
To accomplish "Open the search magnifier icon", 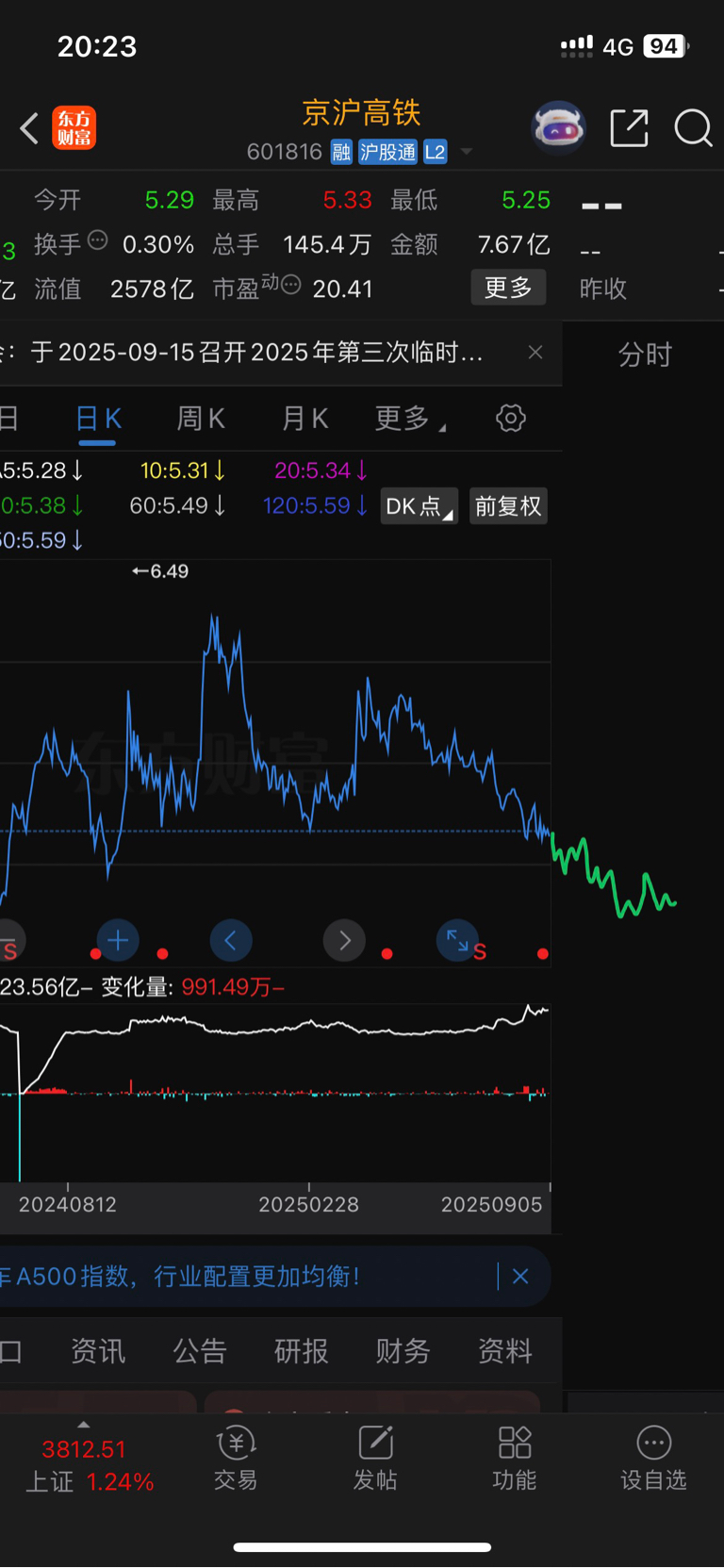I will [693, 128].
